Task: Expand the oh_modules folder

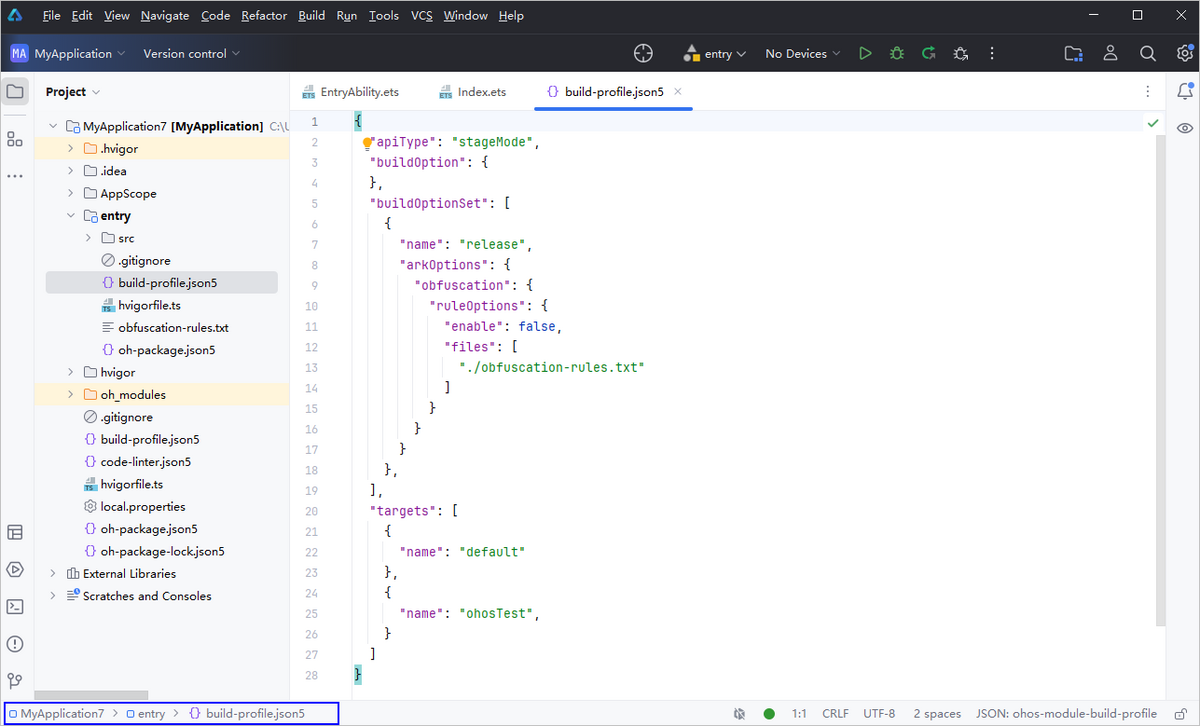Action: 71,395
